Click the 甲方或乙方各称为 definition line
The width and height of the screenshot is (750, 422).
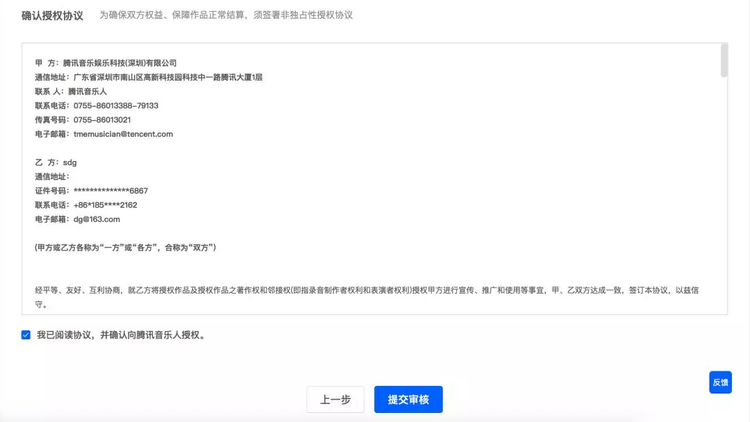125,247
